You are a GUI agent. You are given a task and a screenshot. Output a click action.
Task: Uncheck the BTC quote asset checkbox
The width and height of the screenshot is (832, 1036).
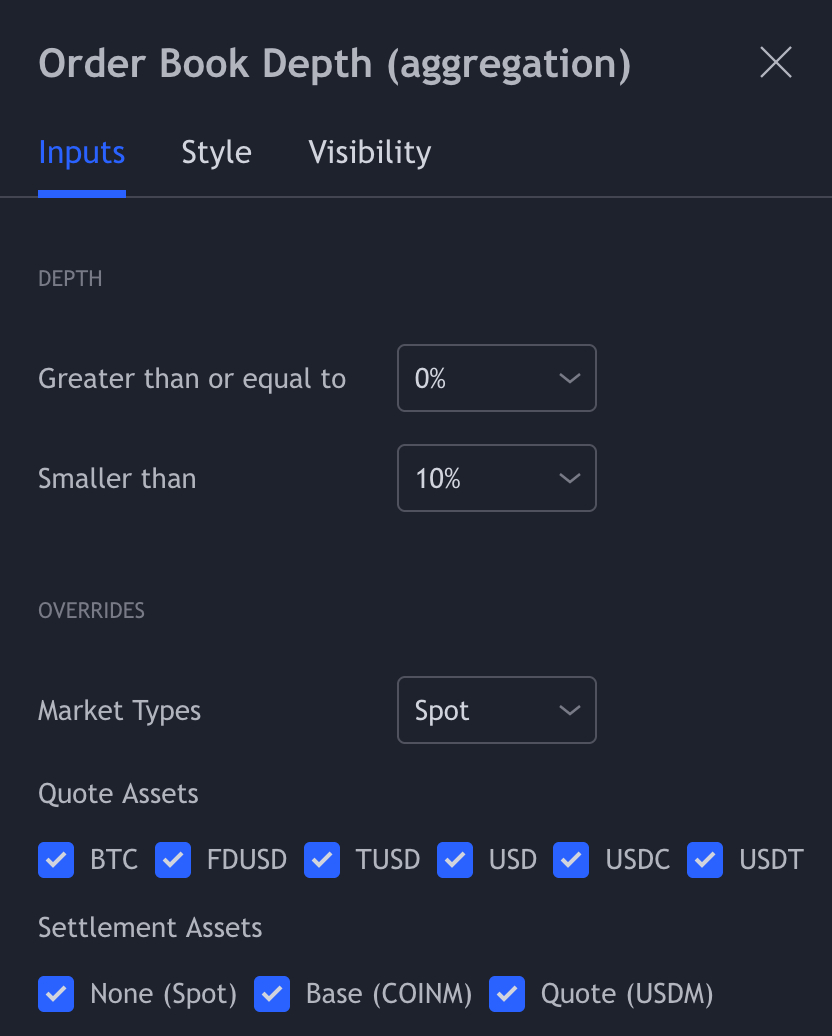tap(56, 859)
